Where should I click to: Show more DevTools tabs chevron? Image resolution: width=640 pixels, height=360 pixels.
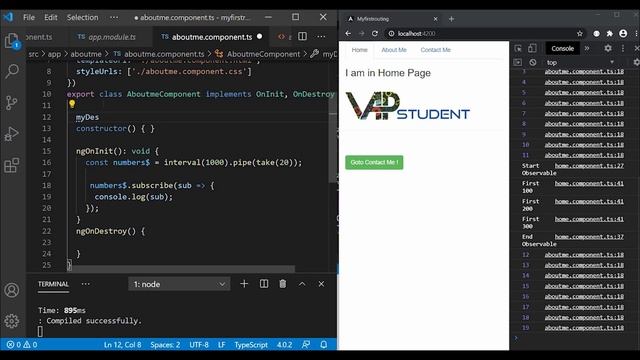click(587, 48)
